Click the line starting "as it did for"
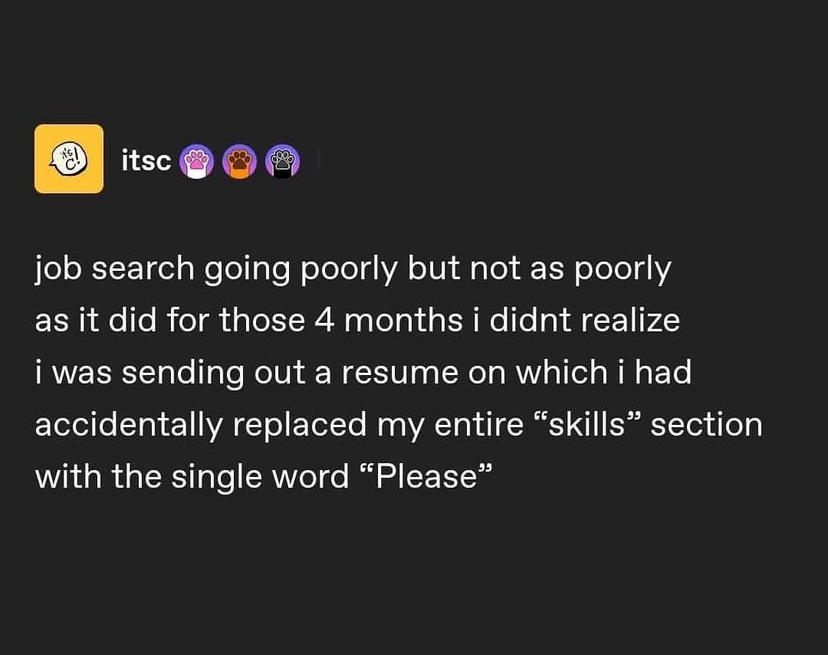This screenshot has height=655, width=828. coord(357,321)
